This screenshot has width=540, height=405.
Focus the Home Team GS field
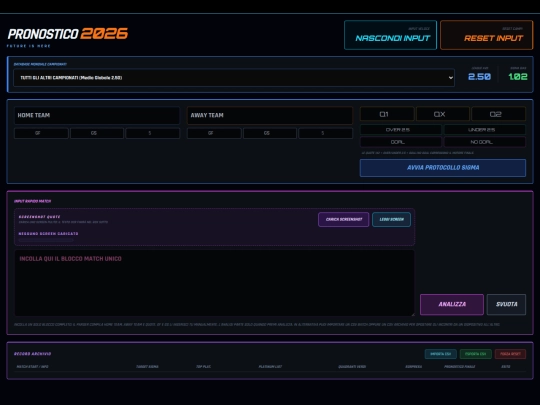click(97, 133)
